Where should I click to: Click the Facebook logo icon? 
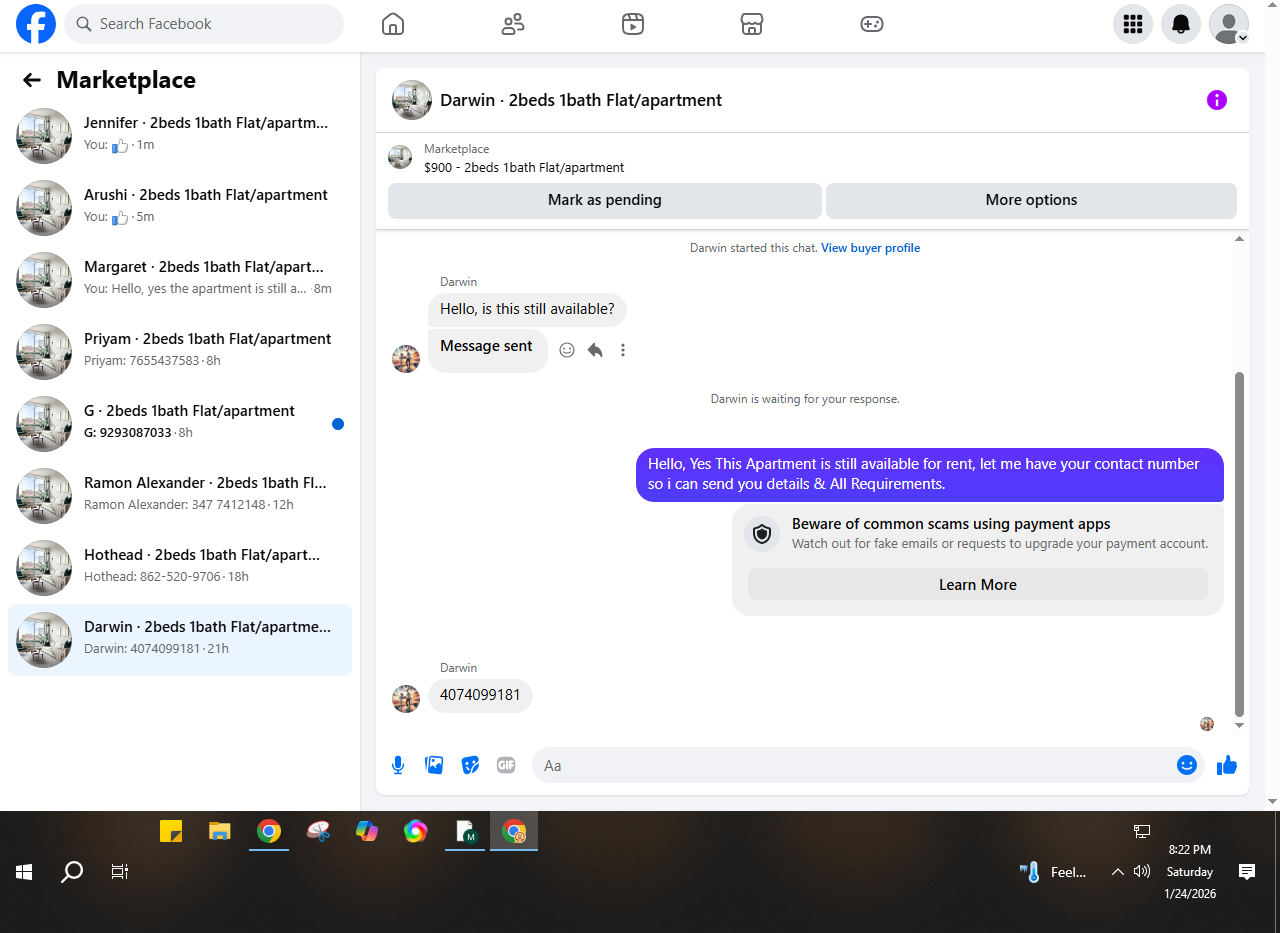click(x=36, y=24)
